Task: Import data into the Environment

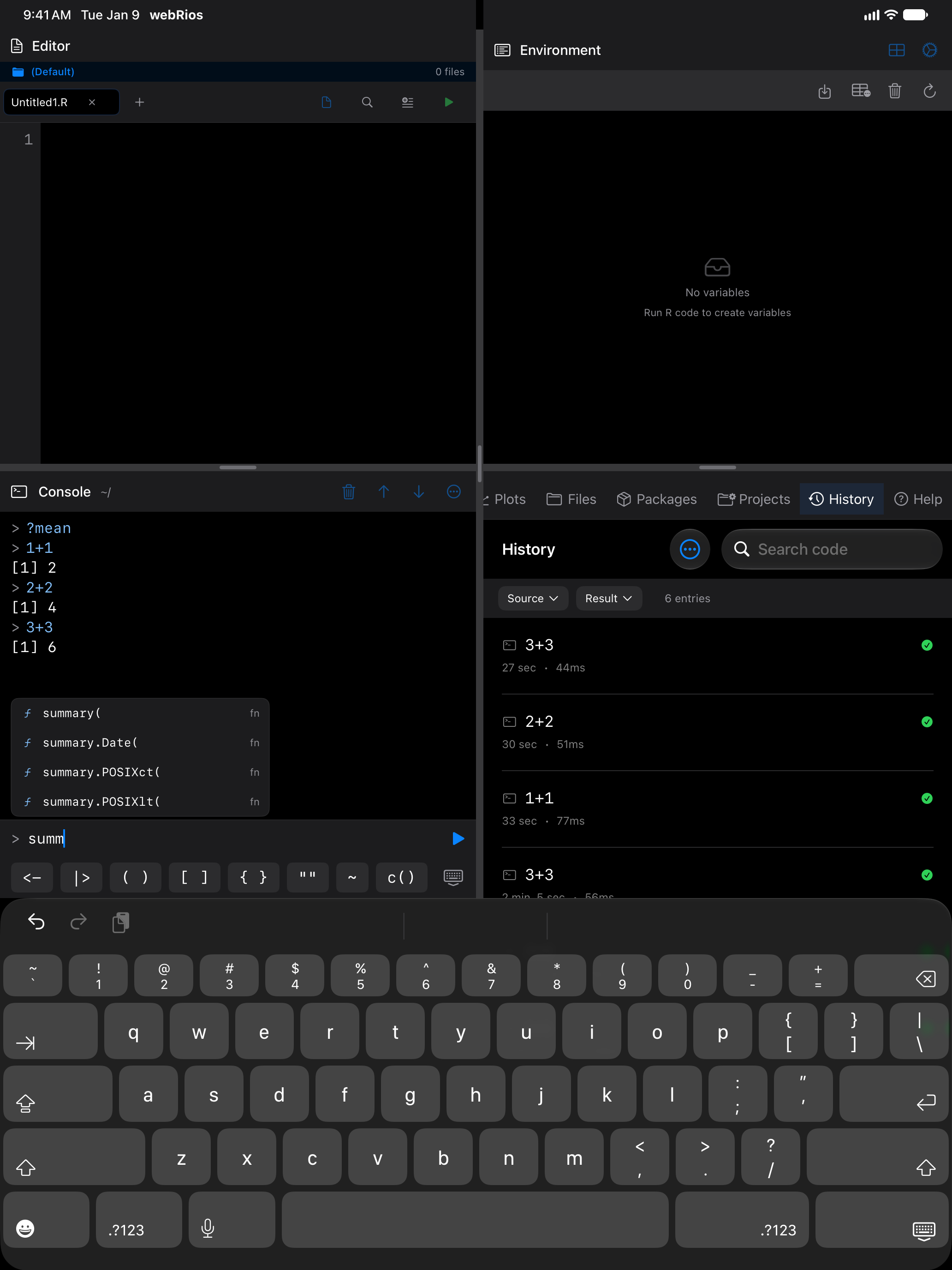Action: click(825, 91)
